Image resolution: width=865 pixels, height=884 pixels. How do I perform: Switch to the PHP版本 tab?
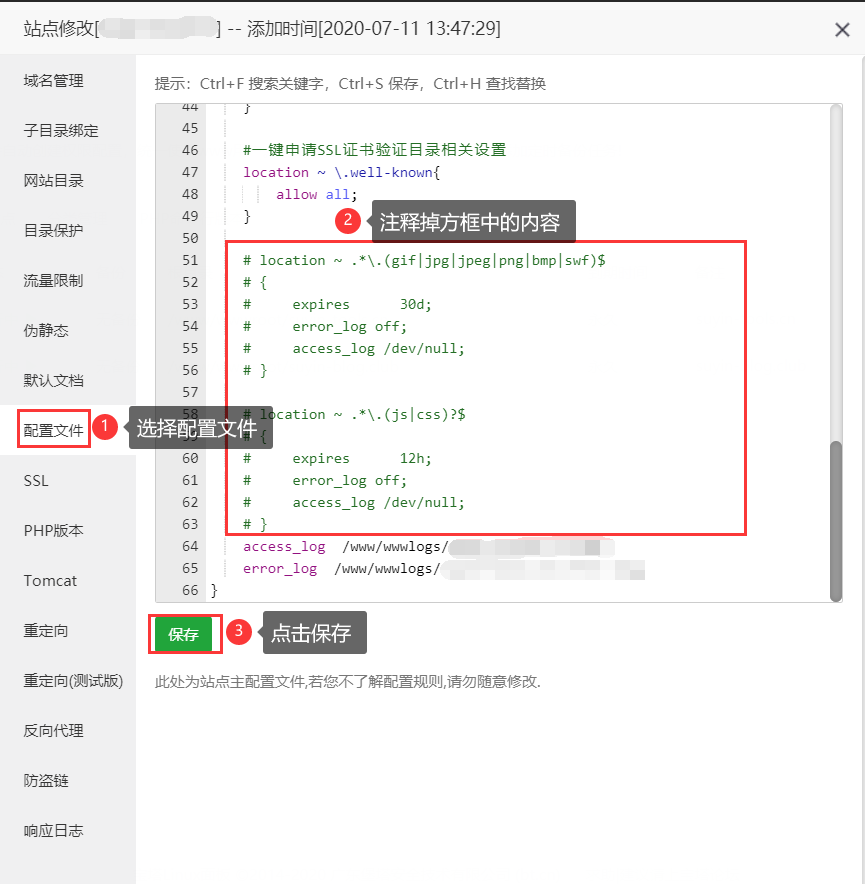54,531
